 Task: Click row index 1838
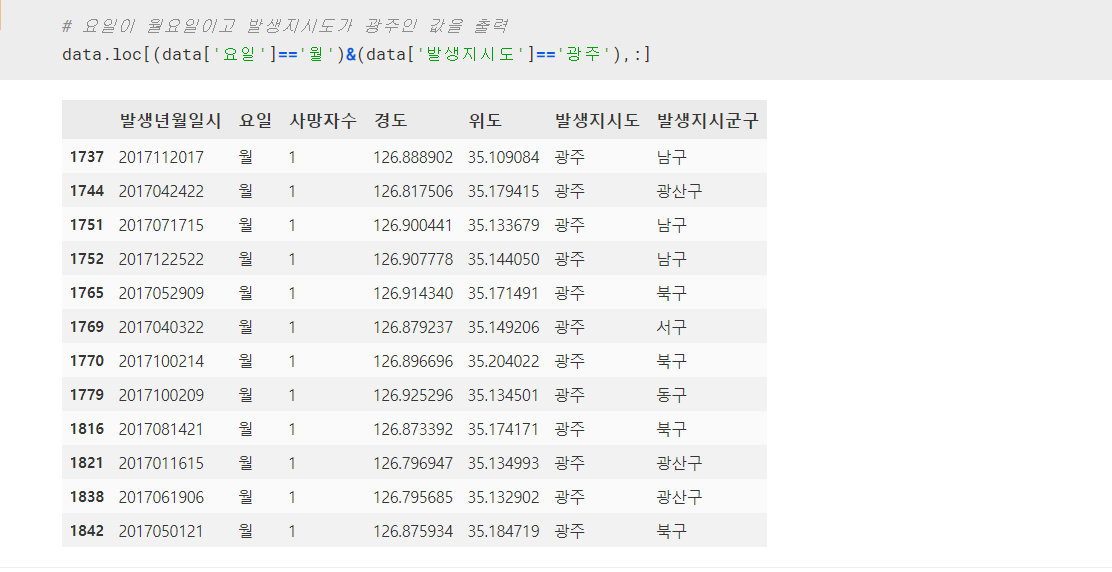pyautogui.click(x=87, y=497)
